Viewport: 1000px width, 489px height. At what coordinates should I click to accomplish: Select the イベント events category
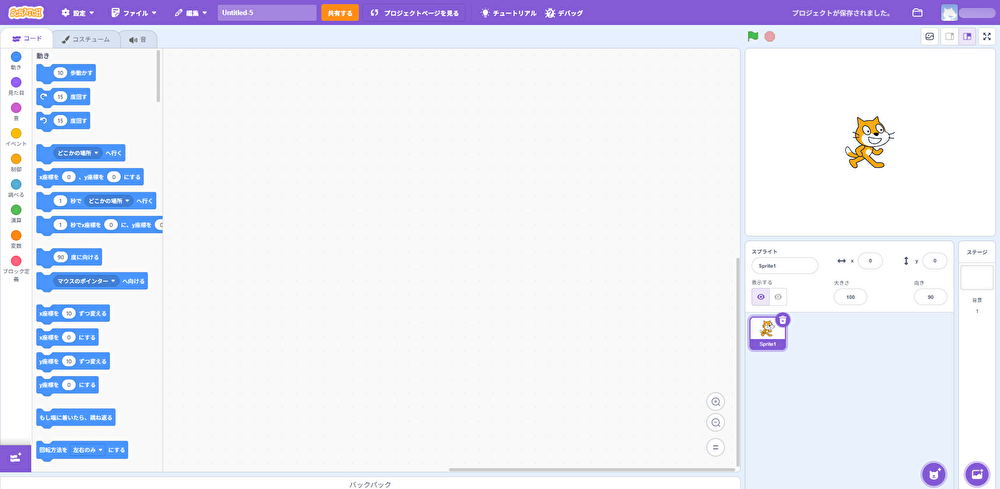(16, 137)
